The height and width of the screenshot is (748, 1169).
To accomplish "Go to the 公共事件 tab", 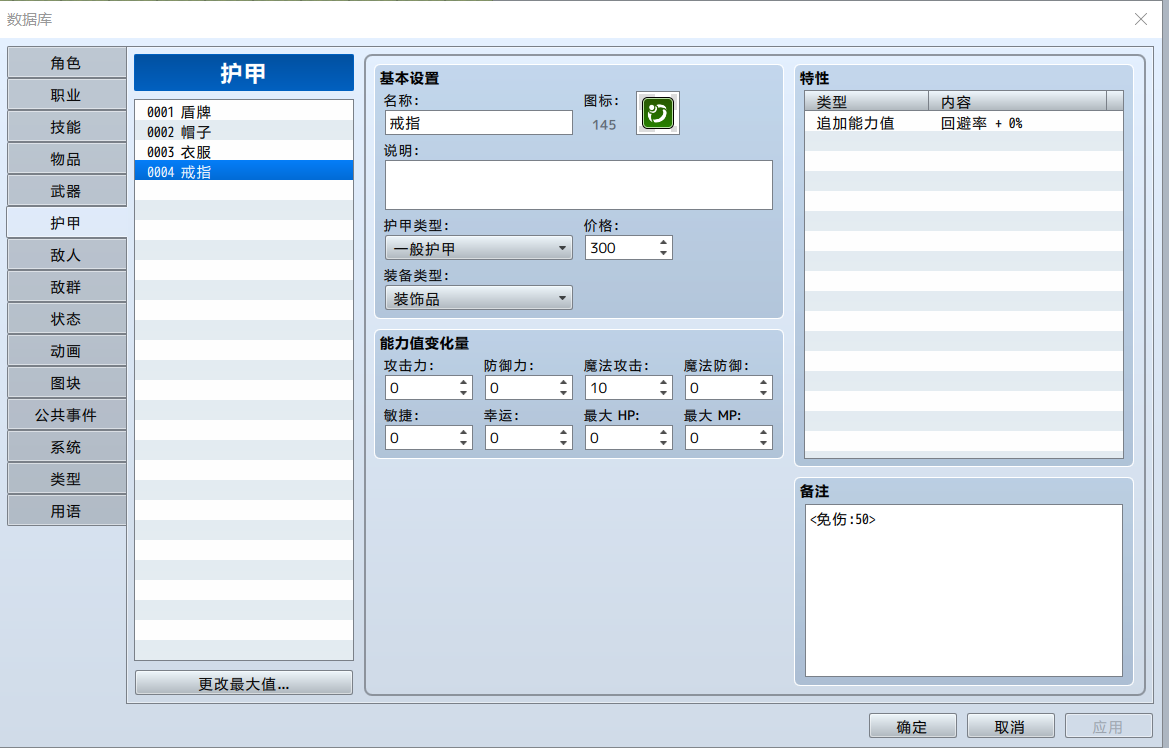I will pos(66,415).
